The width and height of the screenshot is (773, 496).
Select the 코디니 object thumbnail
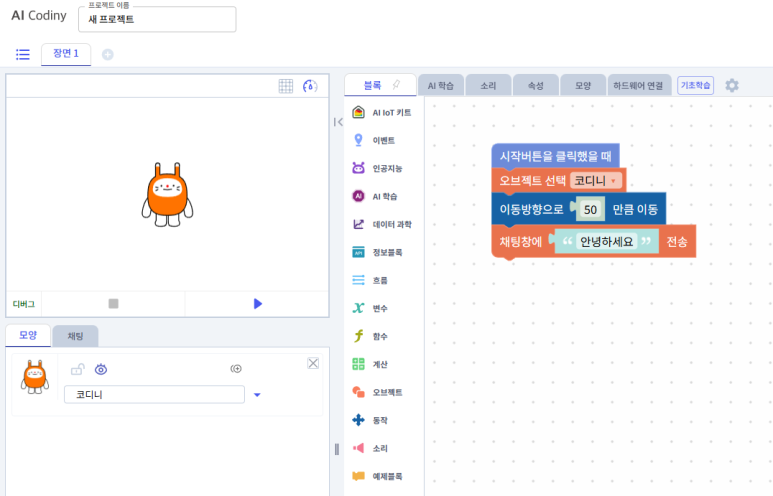point(35,377)
